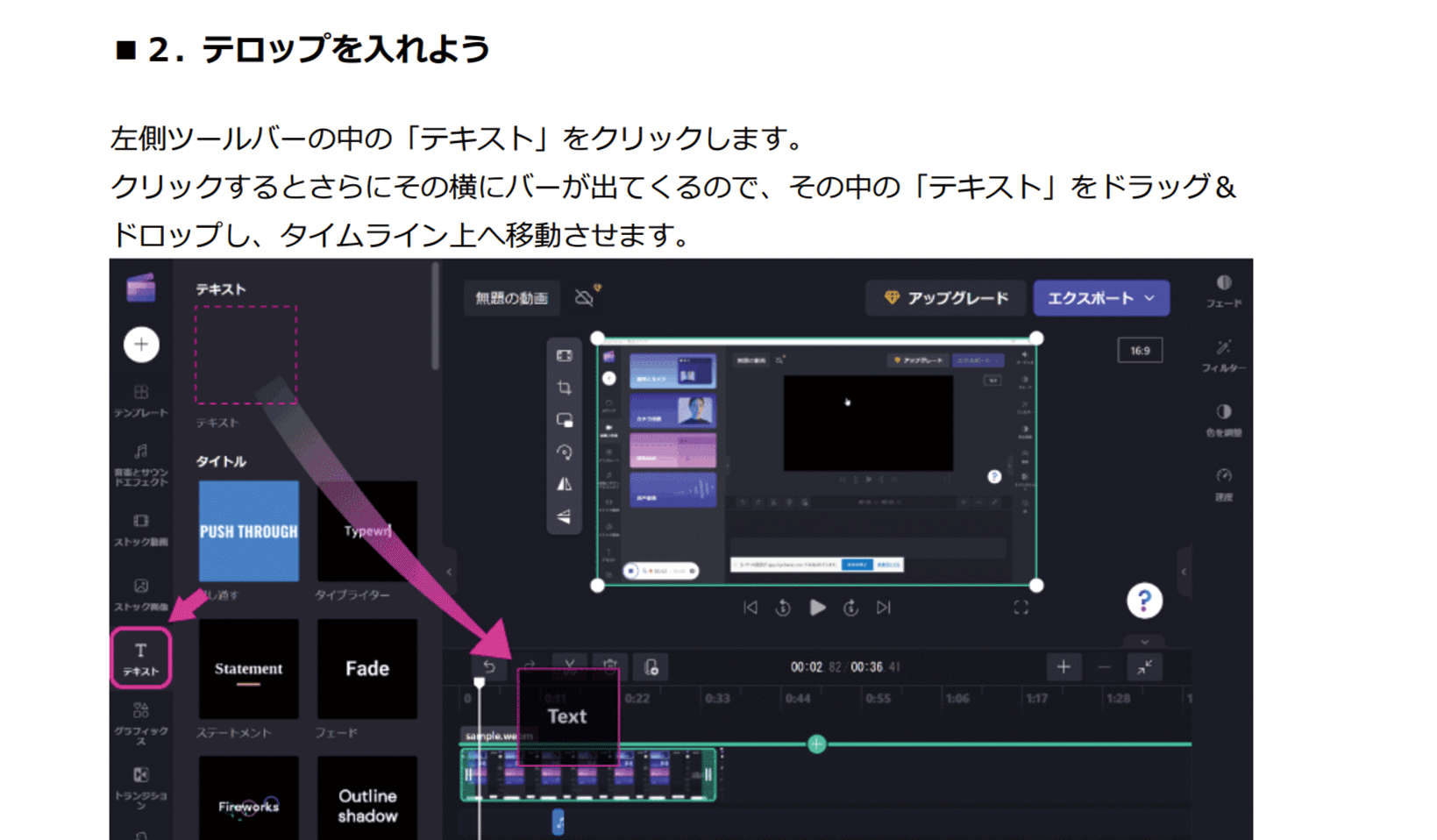
Task: Click the Clipchamp logo icon
Action: click(x=140, y=288)
